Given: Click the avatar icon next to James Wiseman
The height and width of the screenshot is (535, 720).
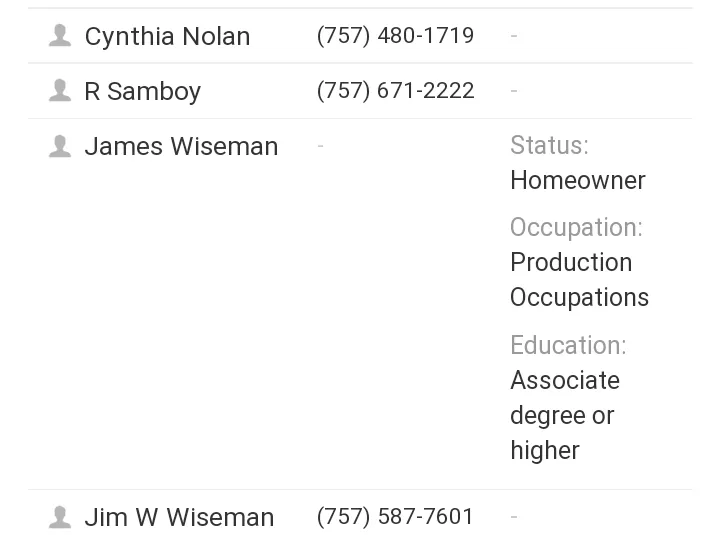Looking at the screenshot, I should [x=60, y=146].
